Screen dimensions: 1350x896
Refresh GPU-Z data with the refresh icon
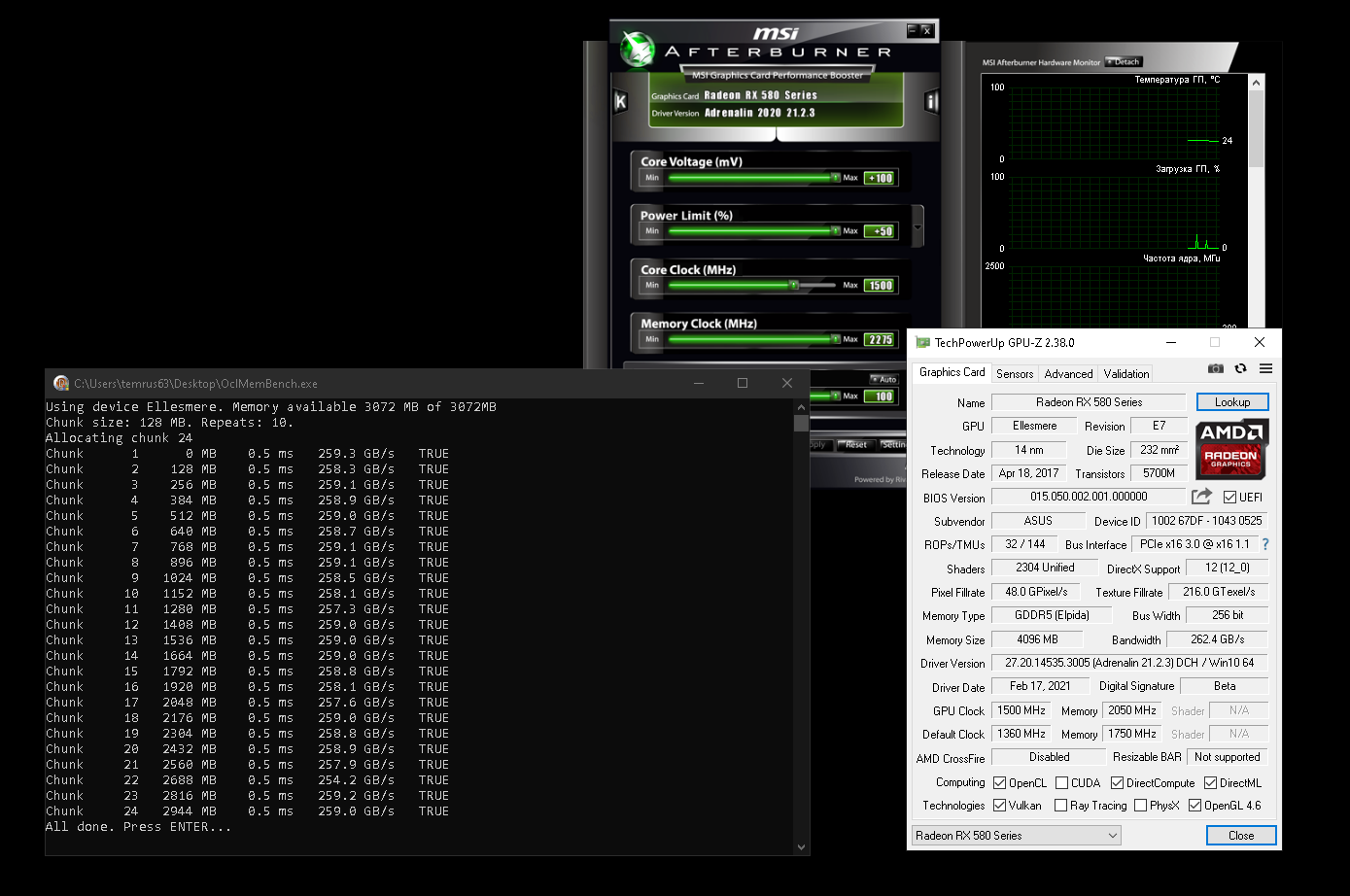point(1240,369)
